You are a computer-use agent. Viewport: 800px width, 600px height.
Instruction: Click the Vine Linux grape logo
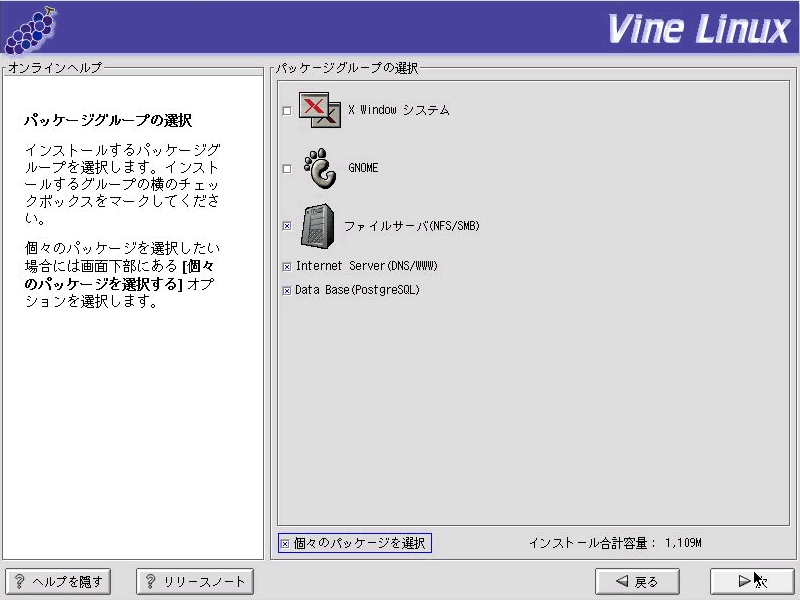tap(30, 30)
